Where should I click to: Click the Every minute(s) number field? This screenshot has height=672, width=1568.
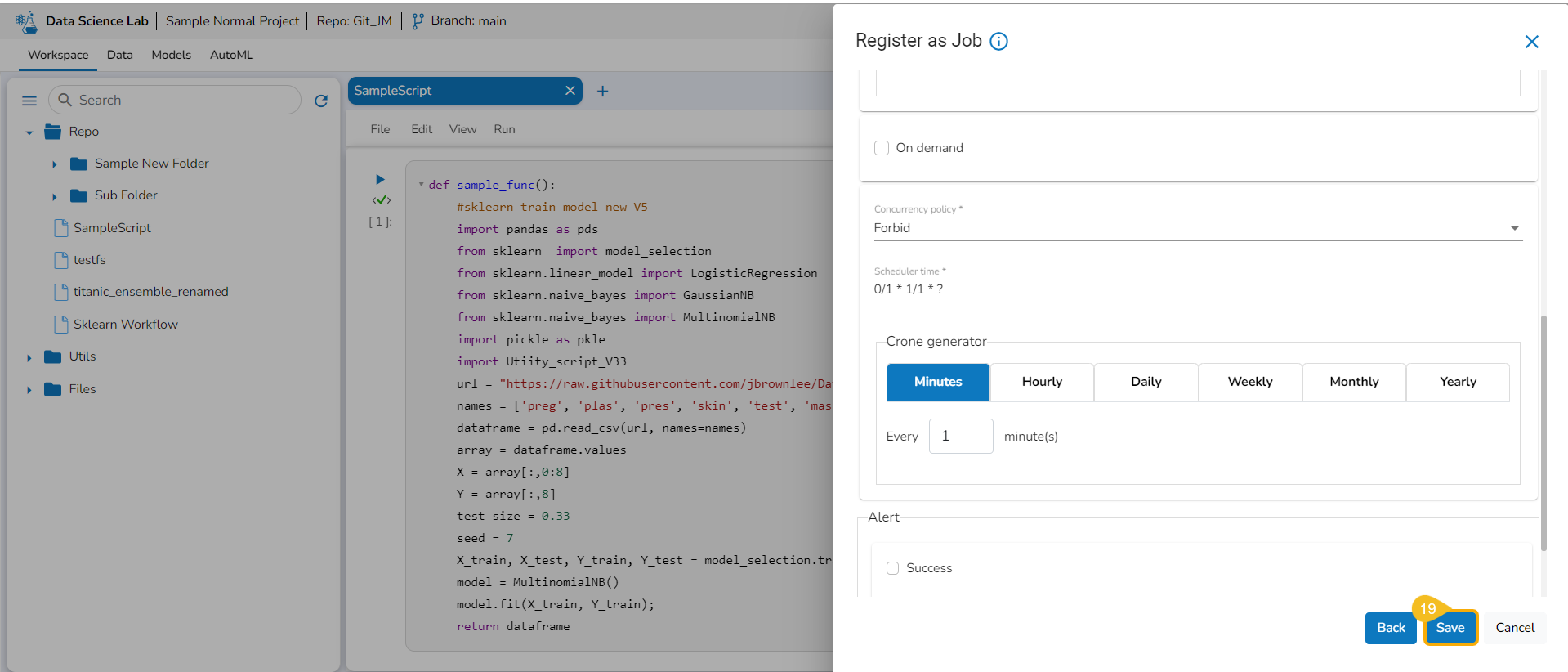[x=960, y=437]
